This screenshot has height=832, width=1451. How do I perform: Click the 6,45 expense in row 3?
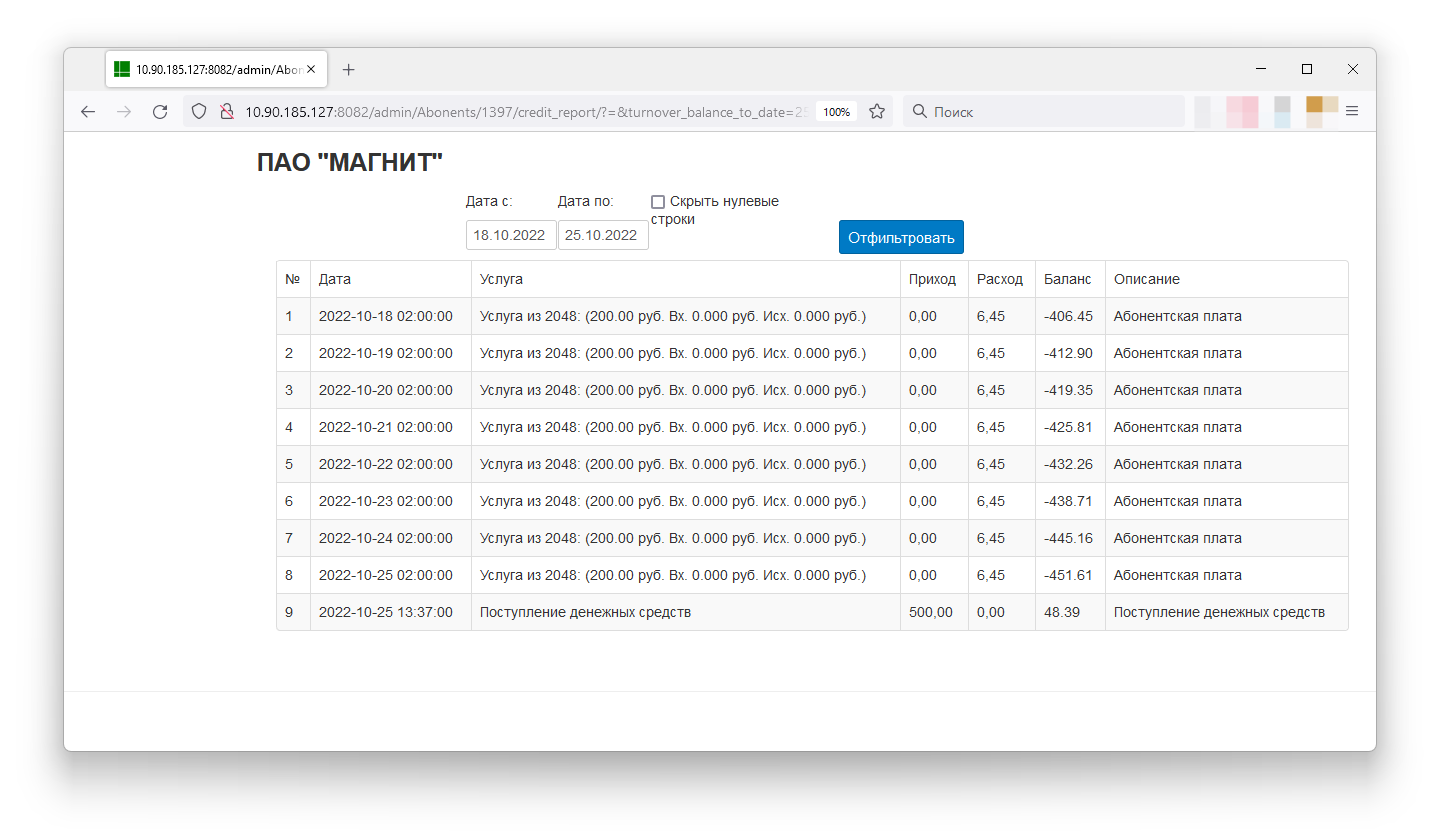[x=991, y=390]
